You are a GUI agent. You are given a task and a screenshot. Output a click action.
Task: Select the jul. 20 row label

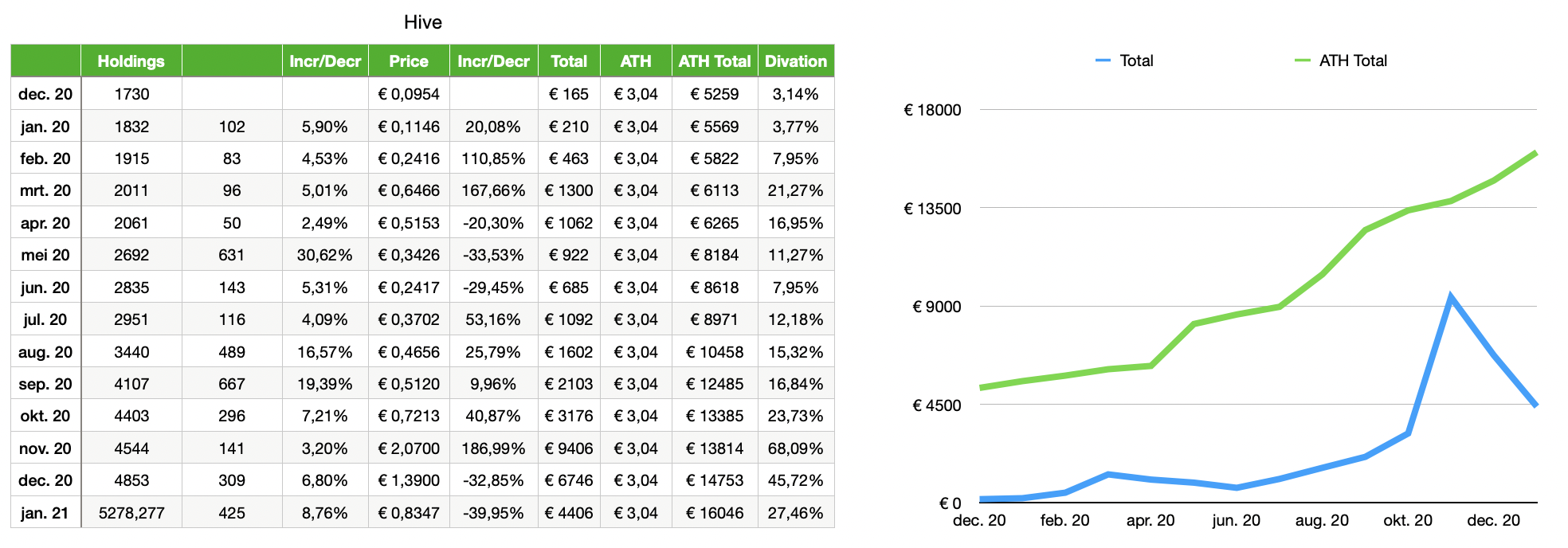(x=45, y=319)
